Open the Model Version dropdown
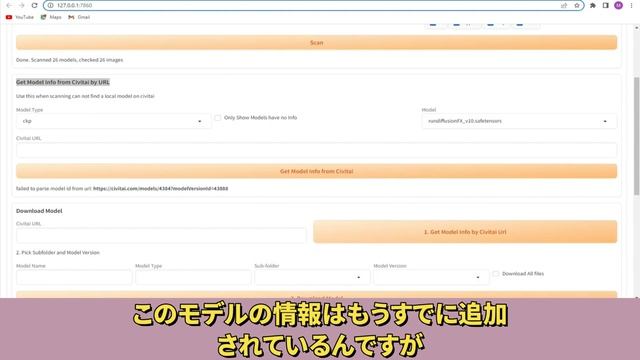 pos(431,277)
